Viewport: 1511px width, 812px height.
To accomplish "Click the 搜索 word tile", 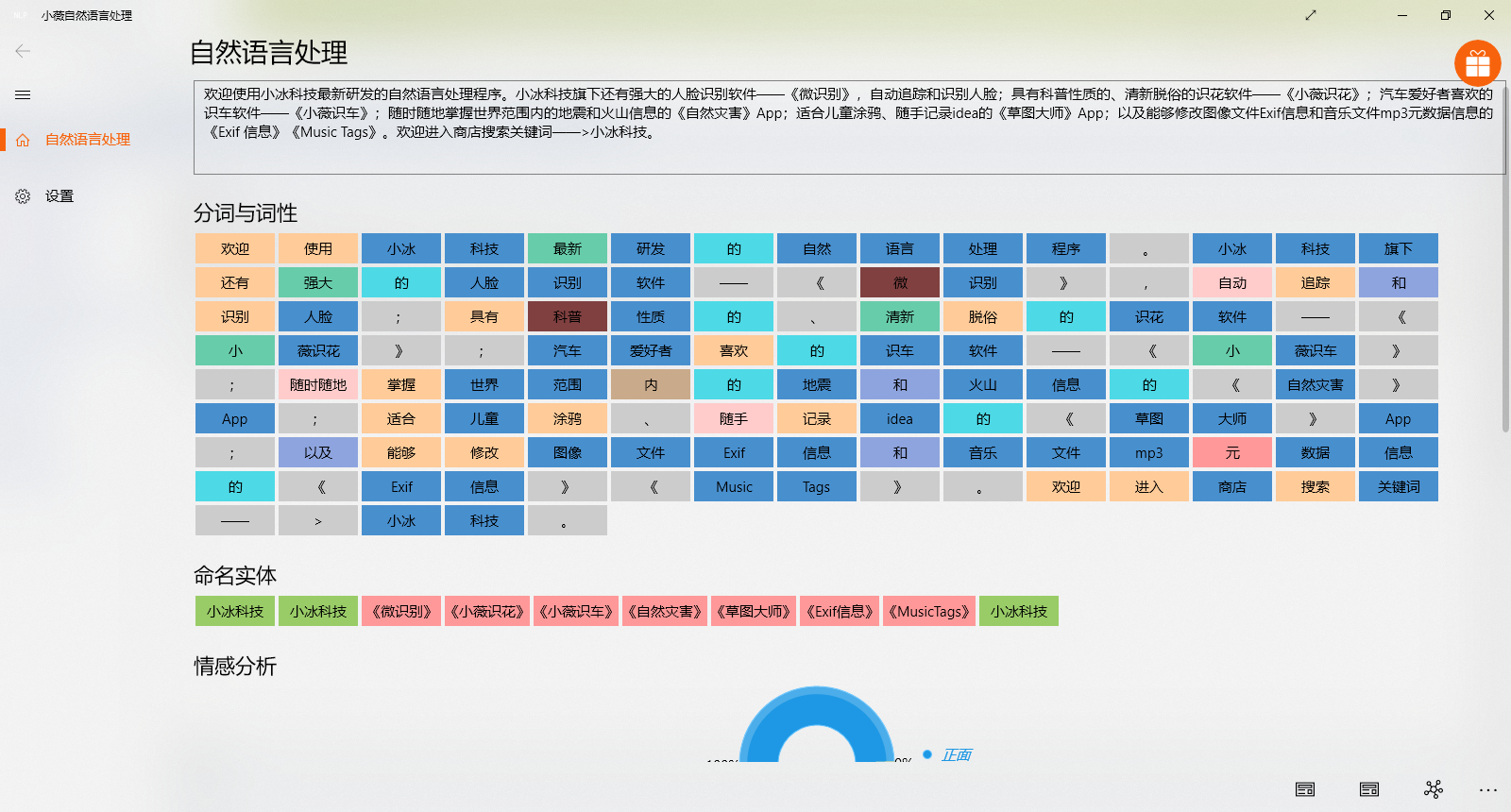I will coord(1316,486).
